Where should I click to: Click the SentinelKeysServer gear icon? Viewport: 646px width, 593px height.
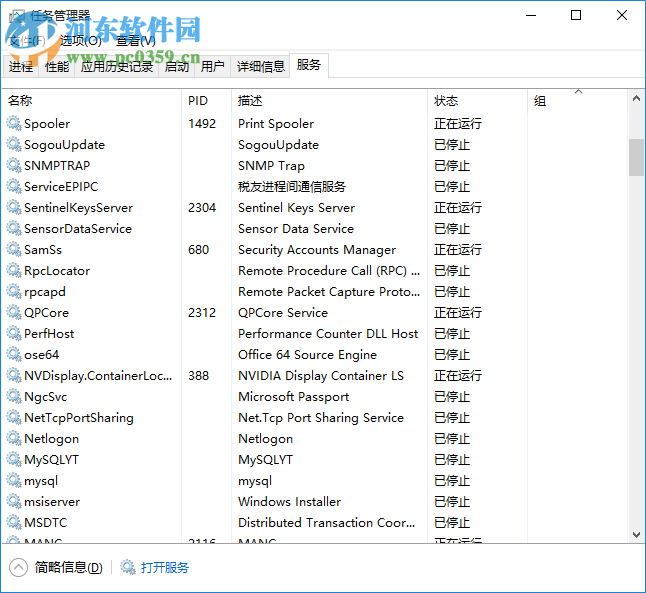pyautogui.click(x=14, y=207)
